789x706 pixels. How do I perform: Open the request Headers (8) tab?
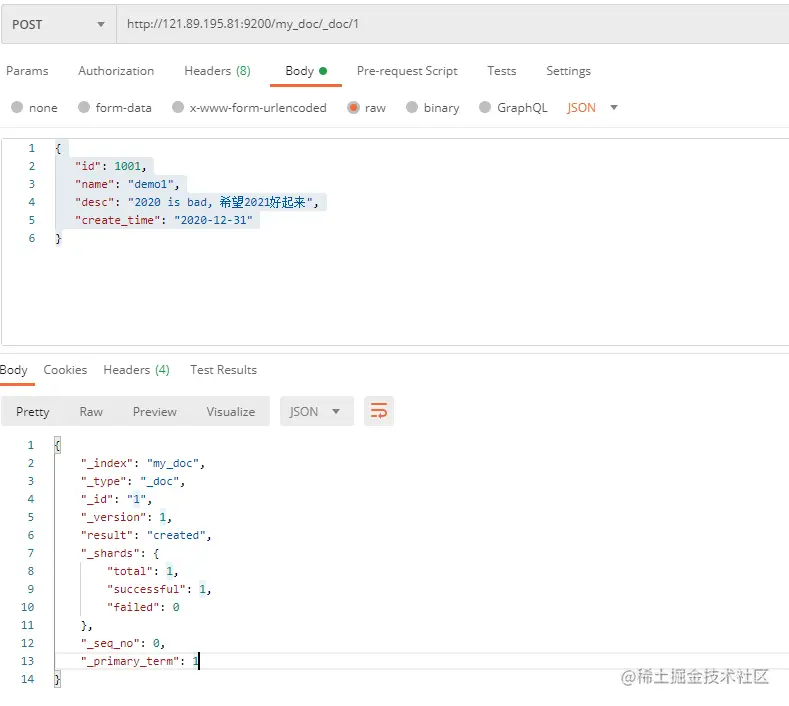click(x=217, y=71)
